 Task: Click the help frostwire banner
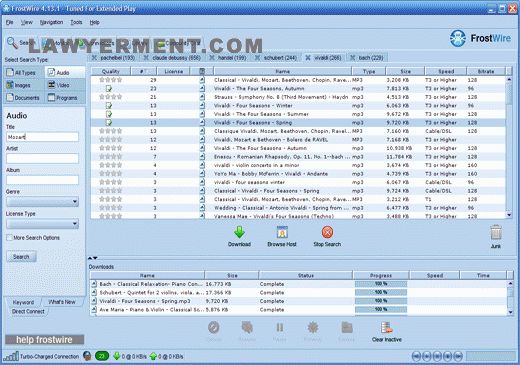click(44, 340)
